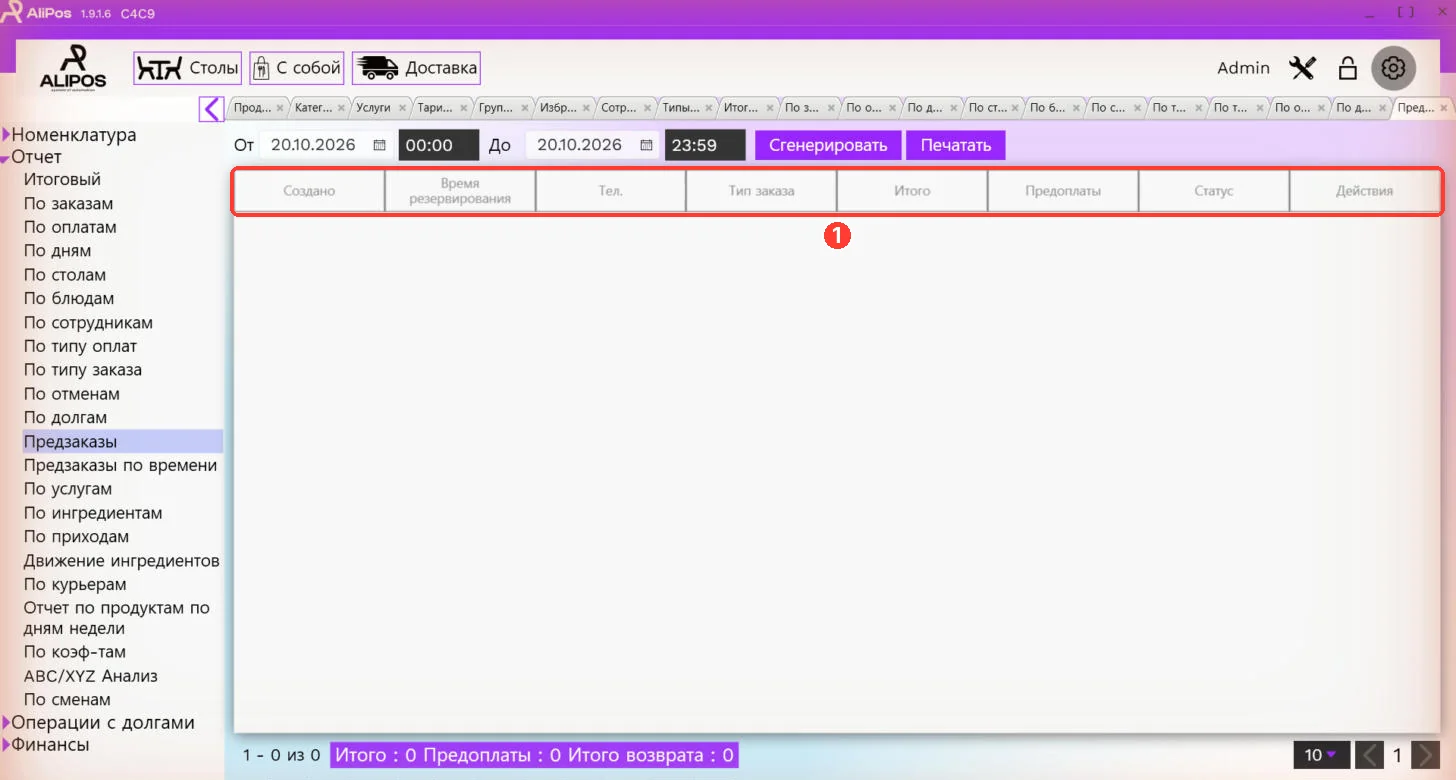Close the Избр... tab with its x

coord(585,108)
